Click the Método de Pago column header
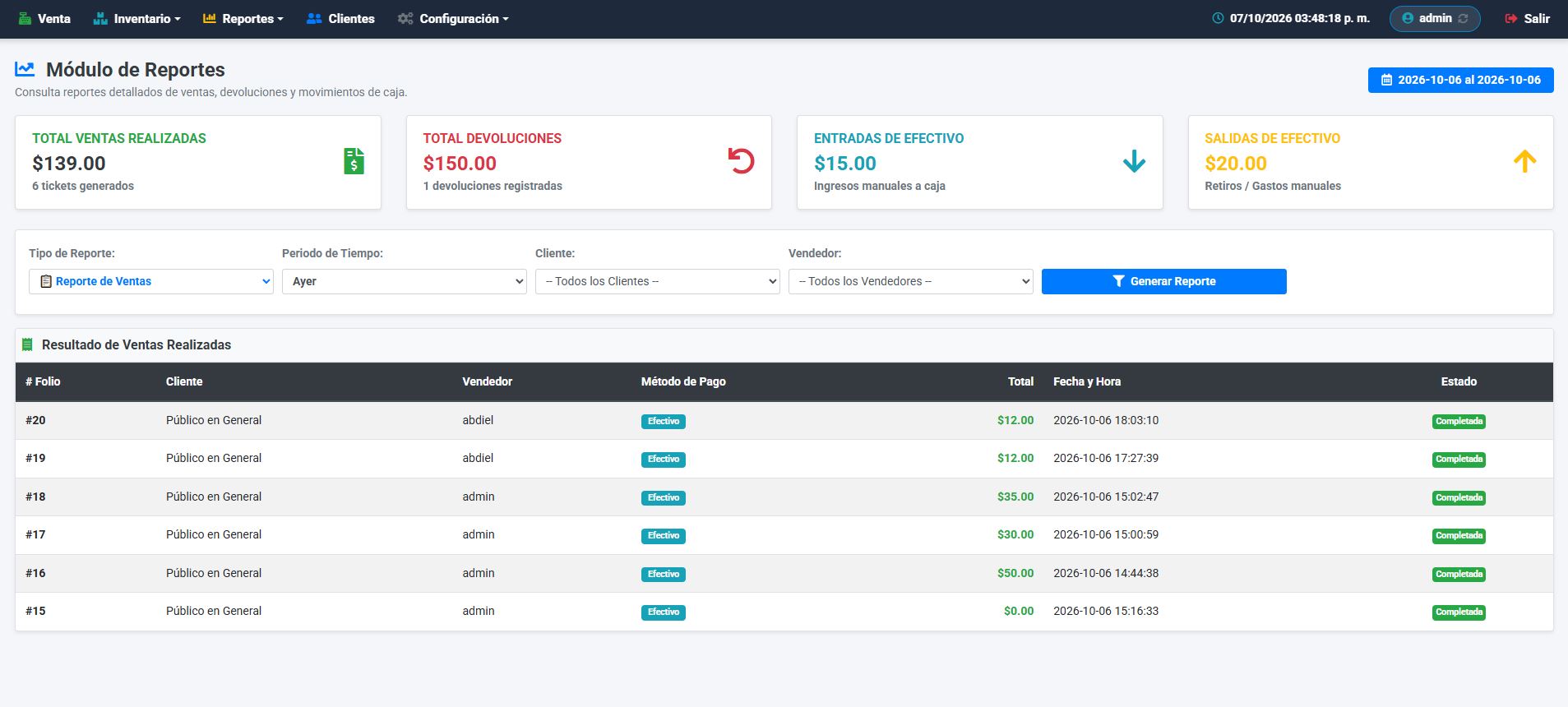Viewport: 1568px width, 707px height. (x=683, y=381)
